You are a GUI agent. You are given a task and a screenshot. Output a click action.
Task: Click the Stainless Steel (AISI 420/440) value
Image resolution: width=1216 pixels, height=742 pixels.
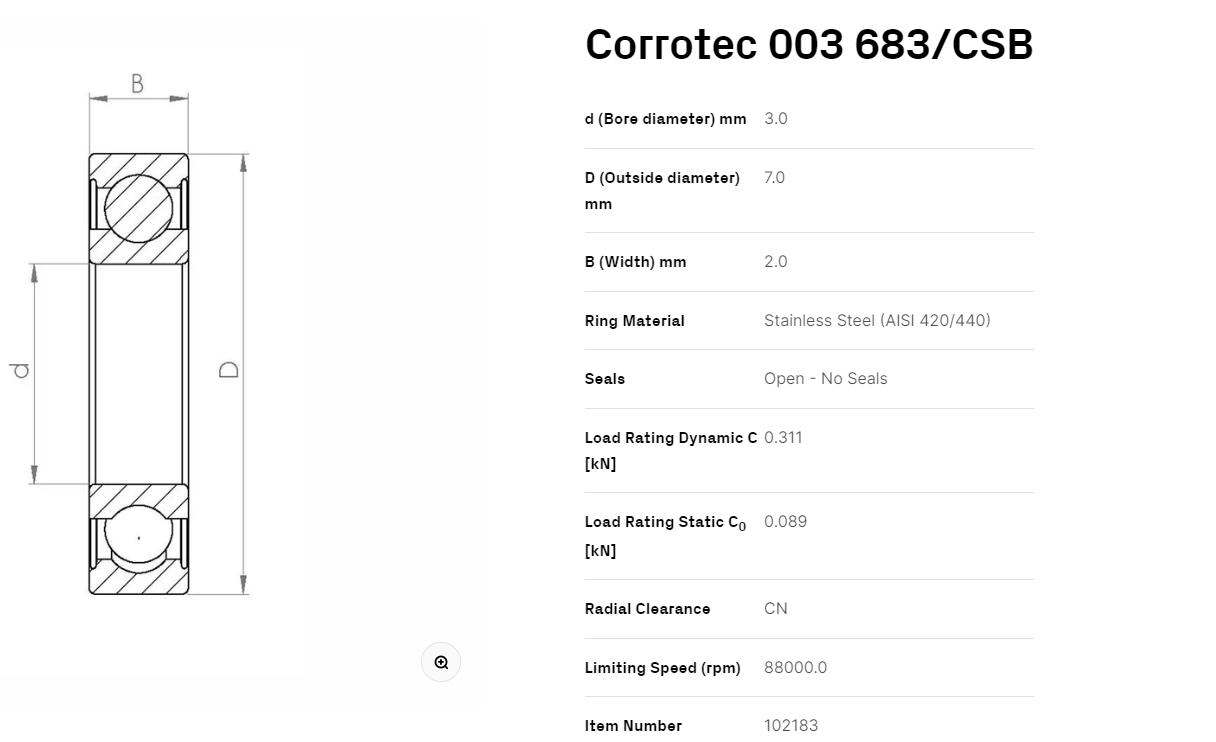coord(877,321)
